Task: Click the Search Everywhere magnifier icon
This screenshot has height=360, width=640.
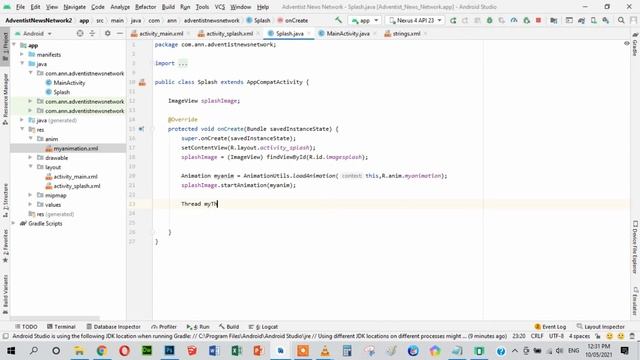Action: (x=621, y=20)
